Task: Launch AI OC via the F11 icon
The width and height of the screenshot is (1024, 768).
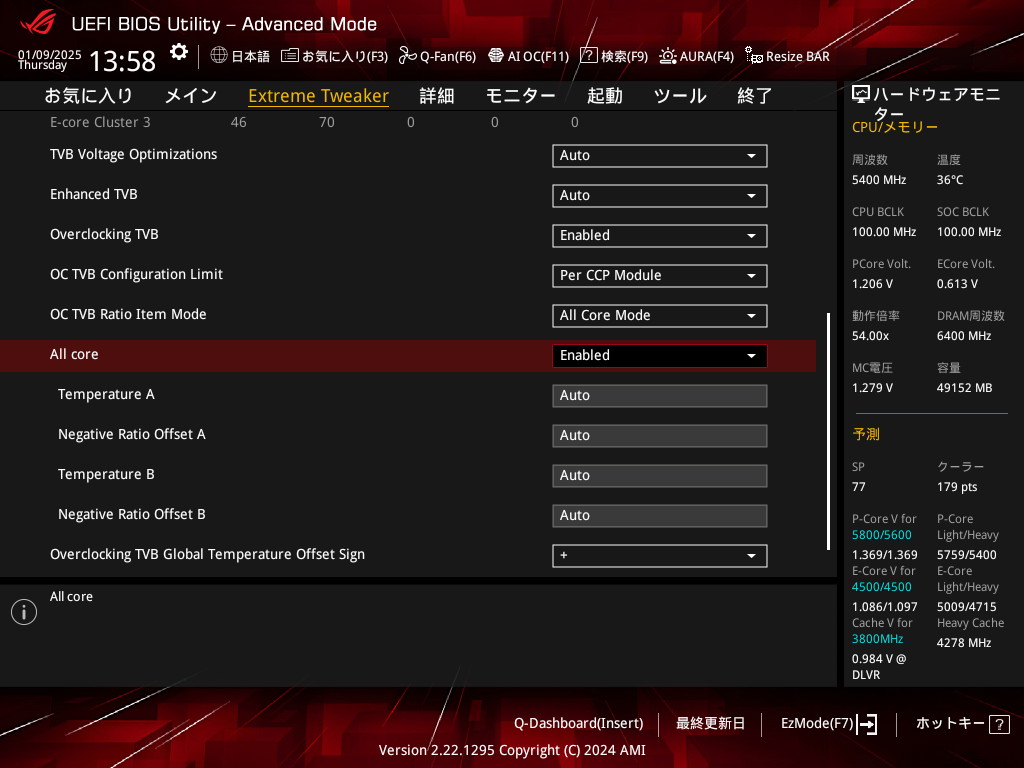Action: click(495, 56)
